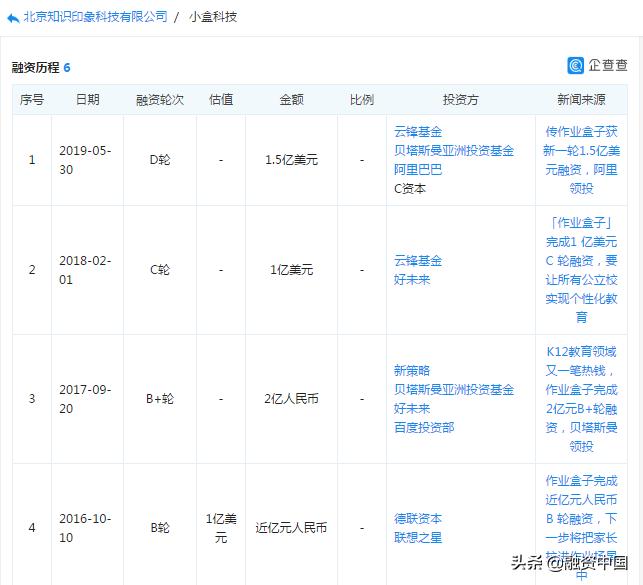Click date 2019-05-30 cell

[x=85, y=160]
